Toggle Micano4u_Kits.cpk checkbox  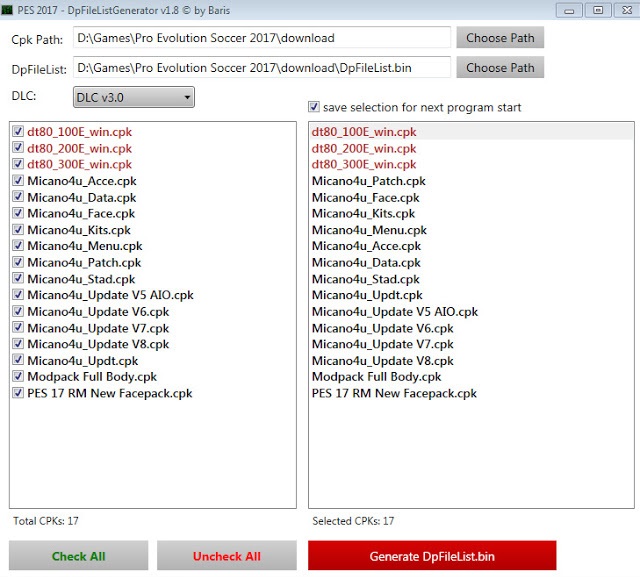[x=18, y=229]
